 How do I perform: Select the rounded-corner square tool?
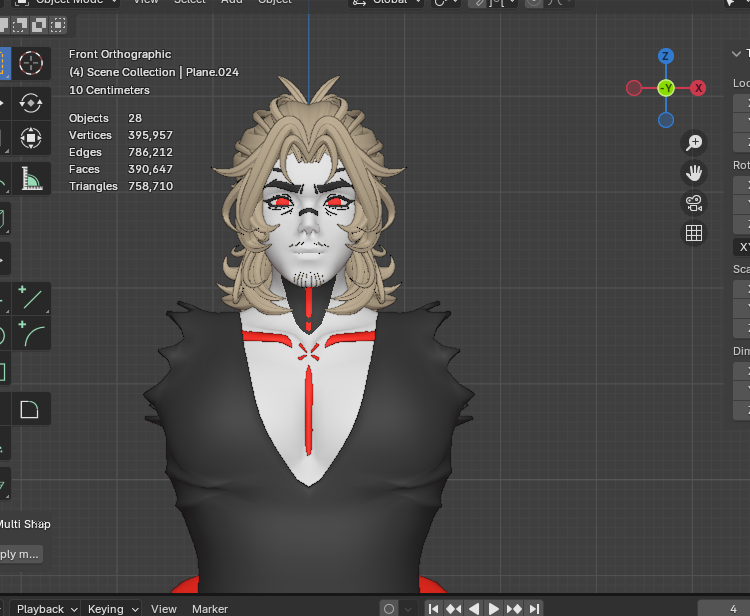coord(30,409)
